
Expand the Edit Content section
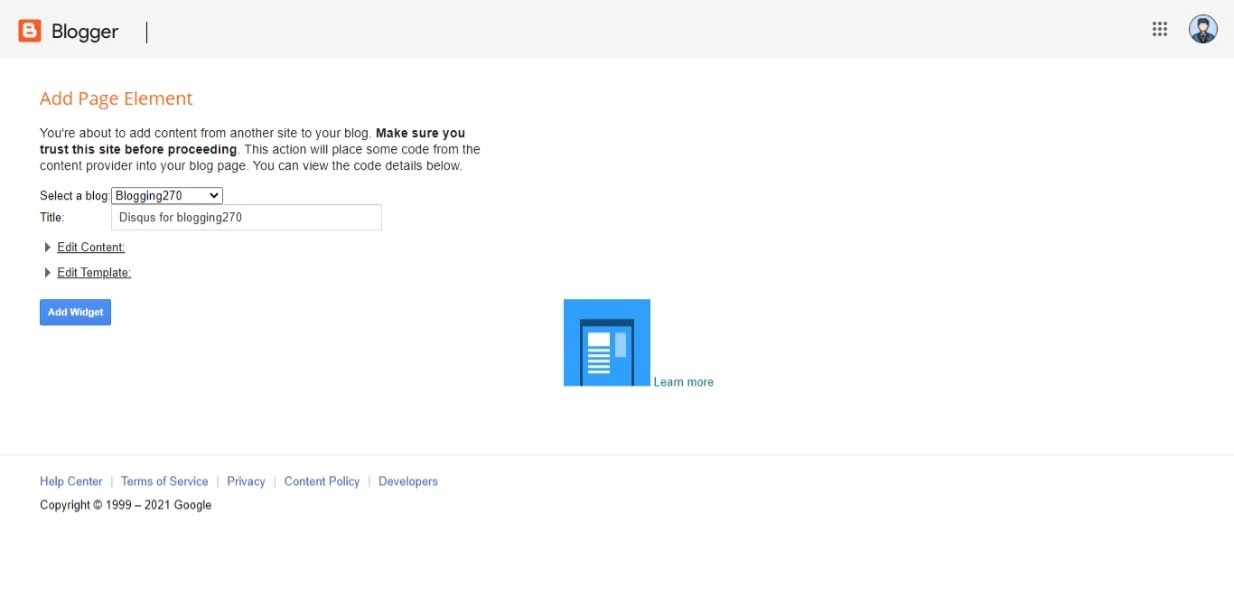(91, 247)
